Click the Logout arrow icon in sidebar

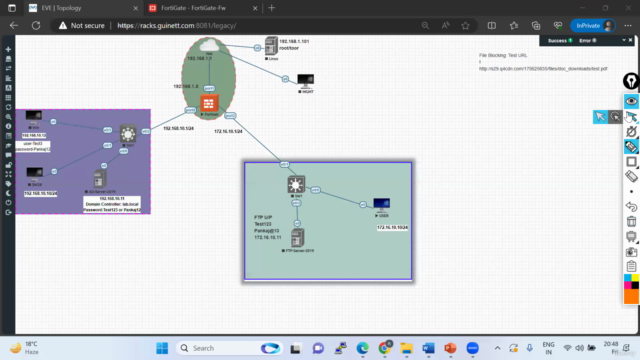8,213
